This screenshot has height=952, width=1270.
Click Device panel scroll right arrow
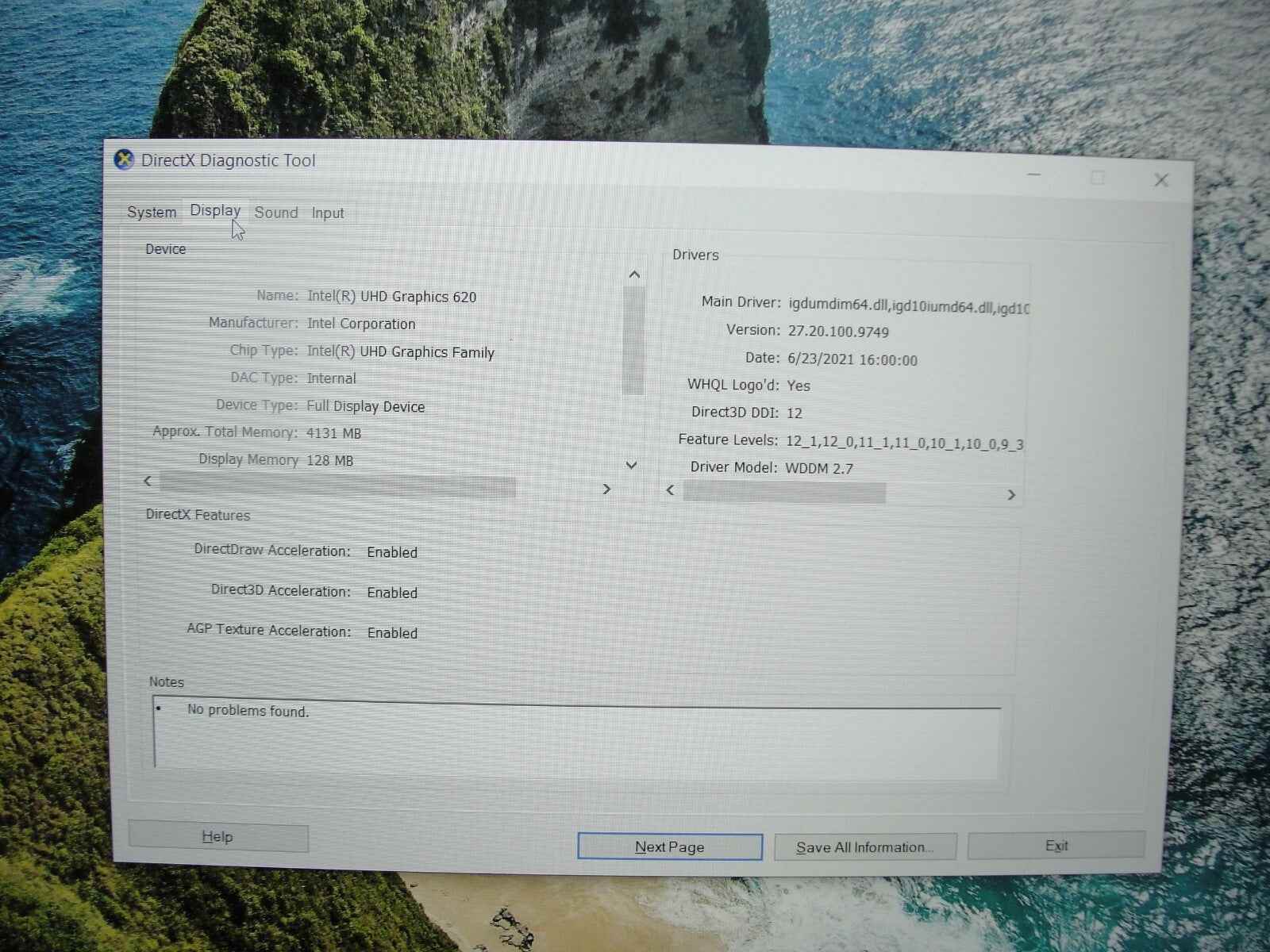click(x=607, y=489)
